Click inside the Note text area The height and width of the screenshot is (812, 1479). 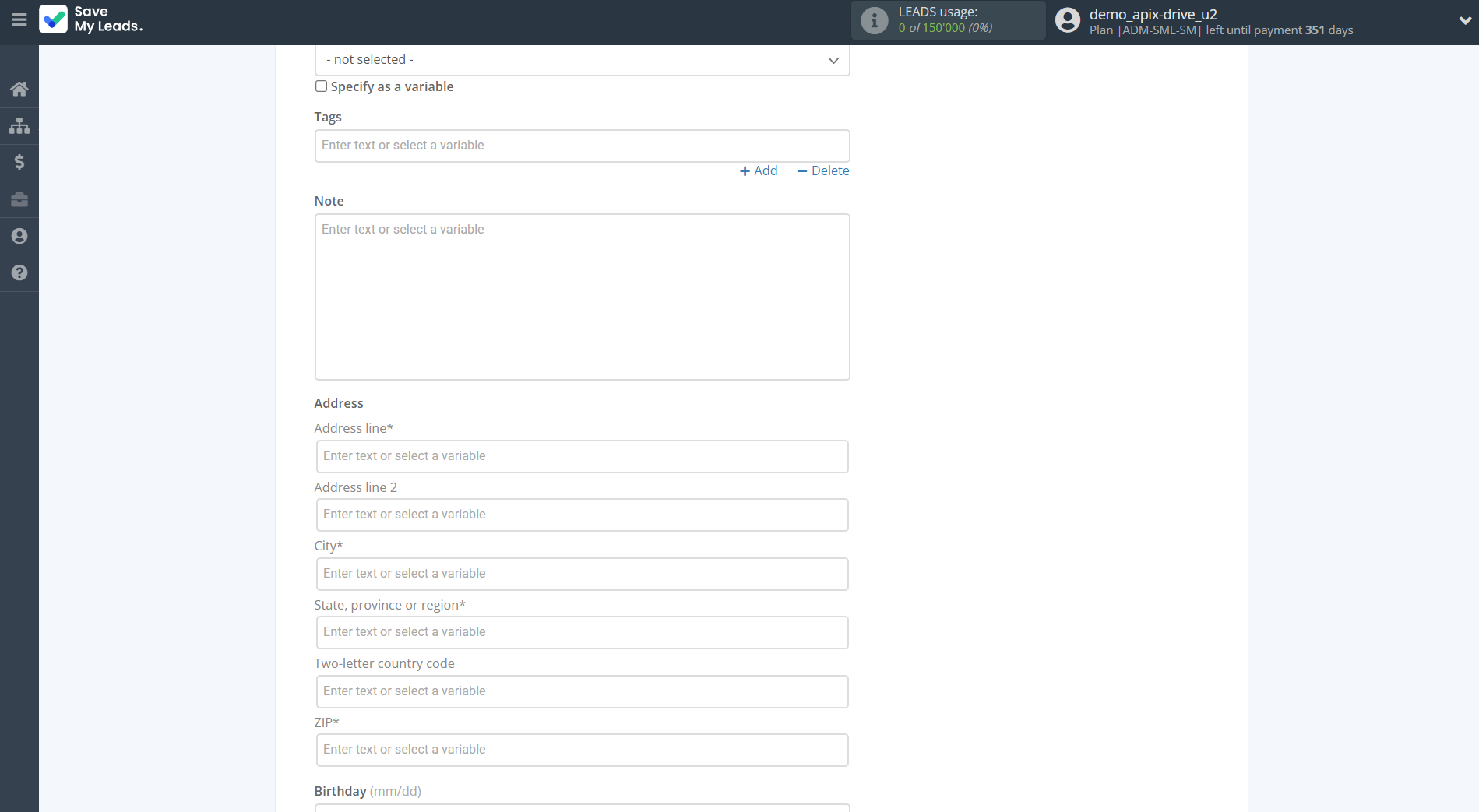[582, 297]
